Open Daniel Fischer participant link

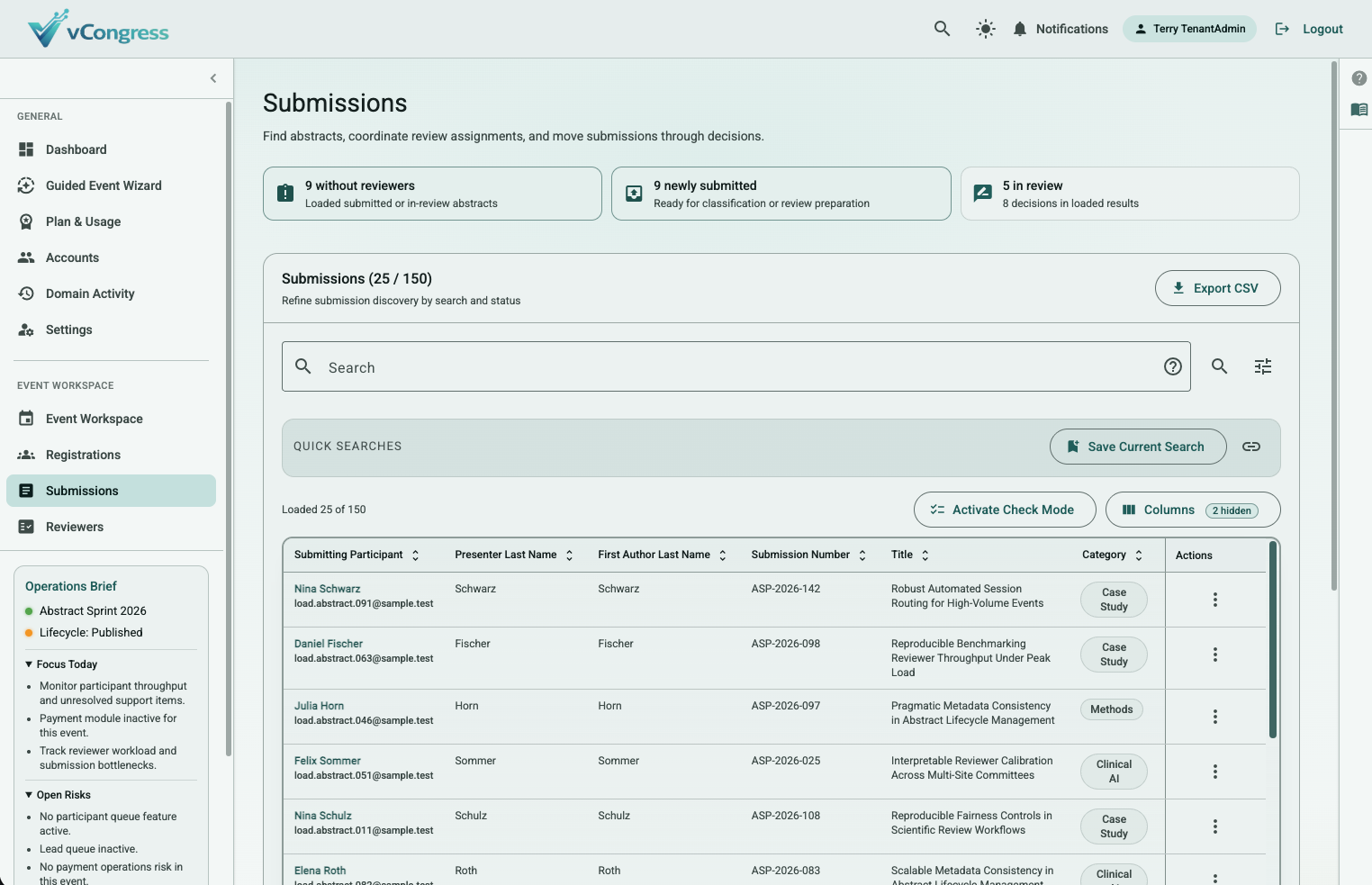pos(329,644)
